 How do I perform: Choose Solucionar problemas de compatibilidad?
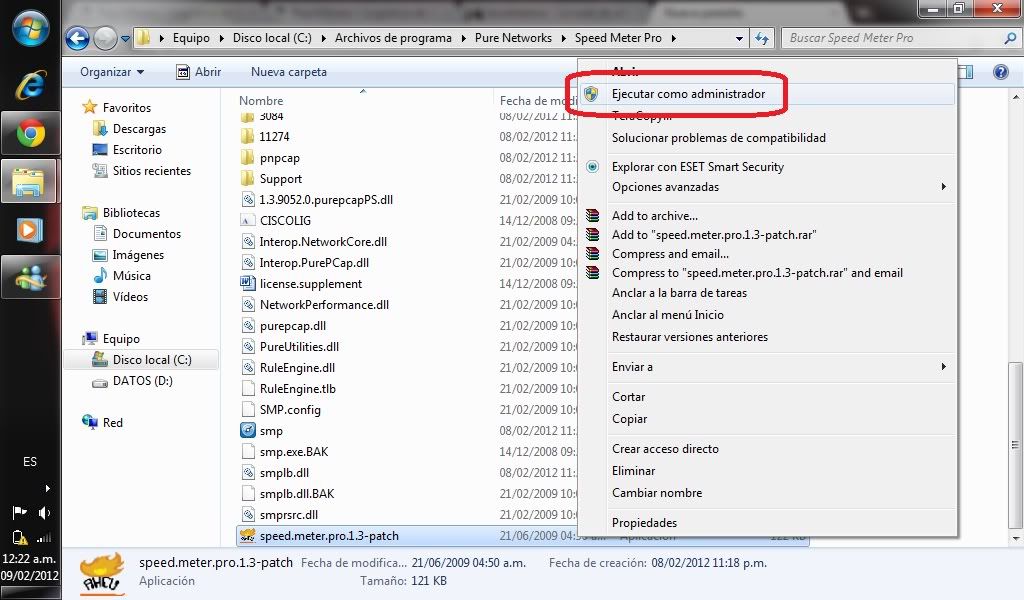[x=767, y=138]
